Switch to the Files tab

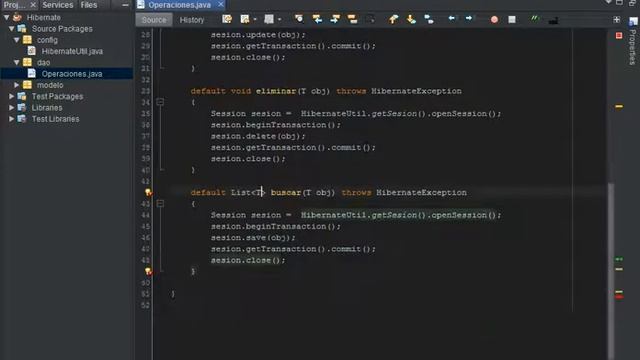coord(89,5)
